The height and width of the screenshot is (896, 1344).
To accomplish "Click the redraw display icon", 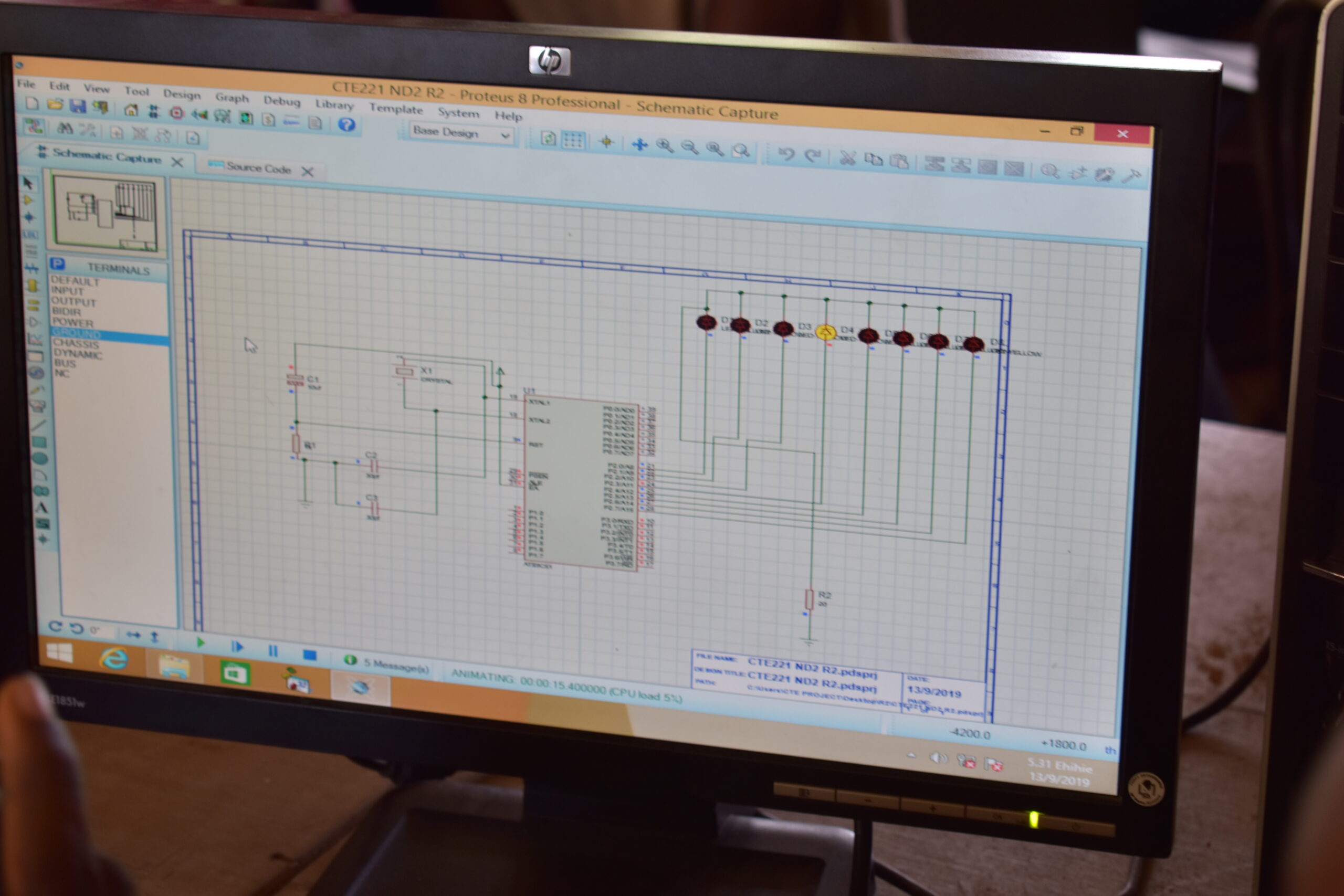I will [548, 139].
